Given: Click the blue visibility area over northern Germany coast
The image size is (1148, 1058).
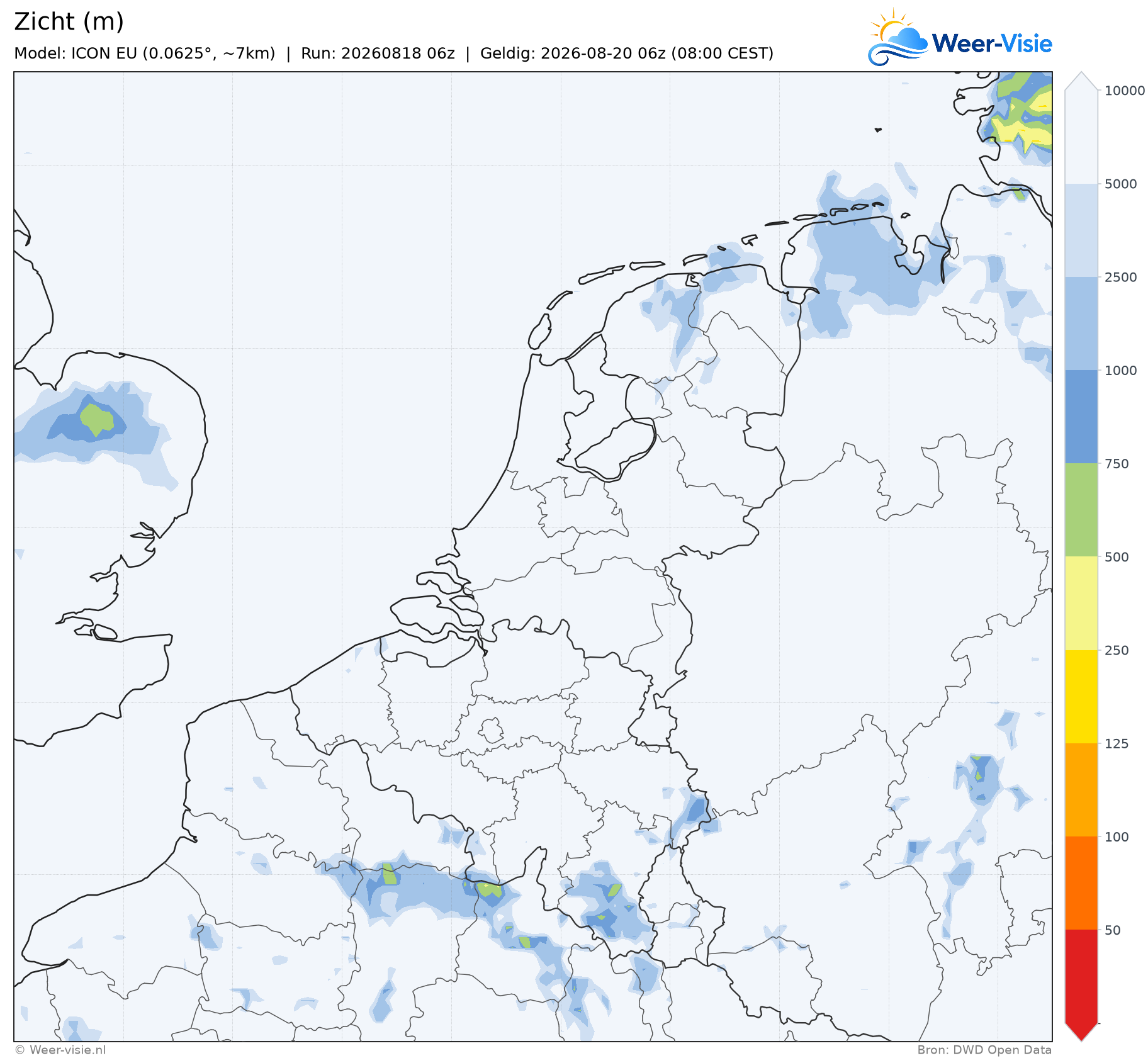Looking at the screenshot, I should (x=865, y=264).
